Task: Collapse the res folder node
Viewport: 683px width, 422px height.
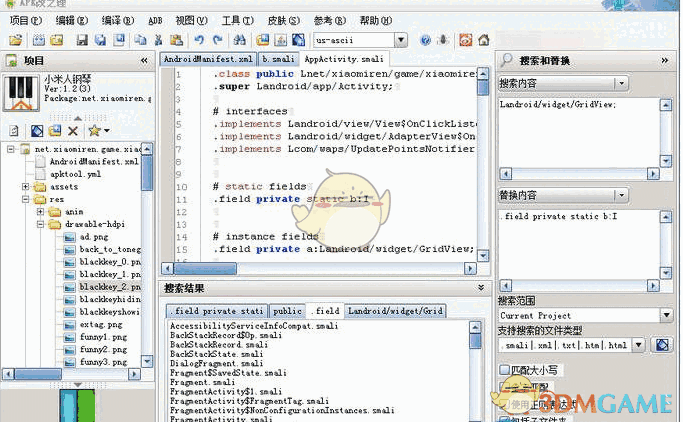Action: click(25, 199)
